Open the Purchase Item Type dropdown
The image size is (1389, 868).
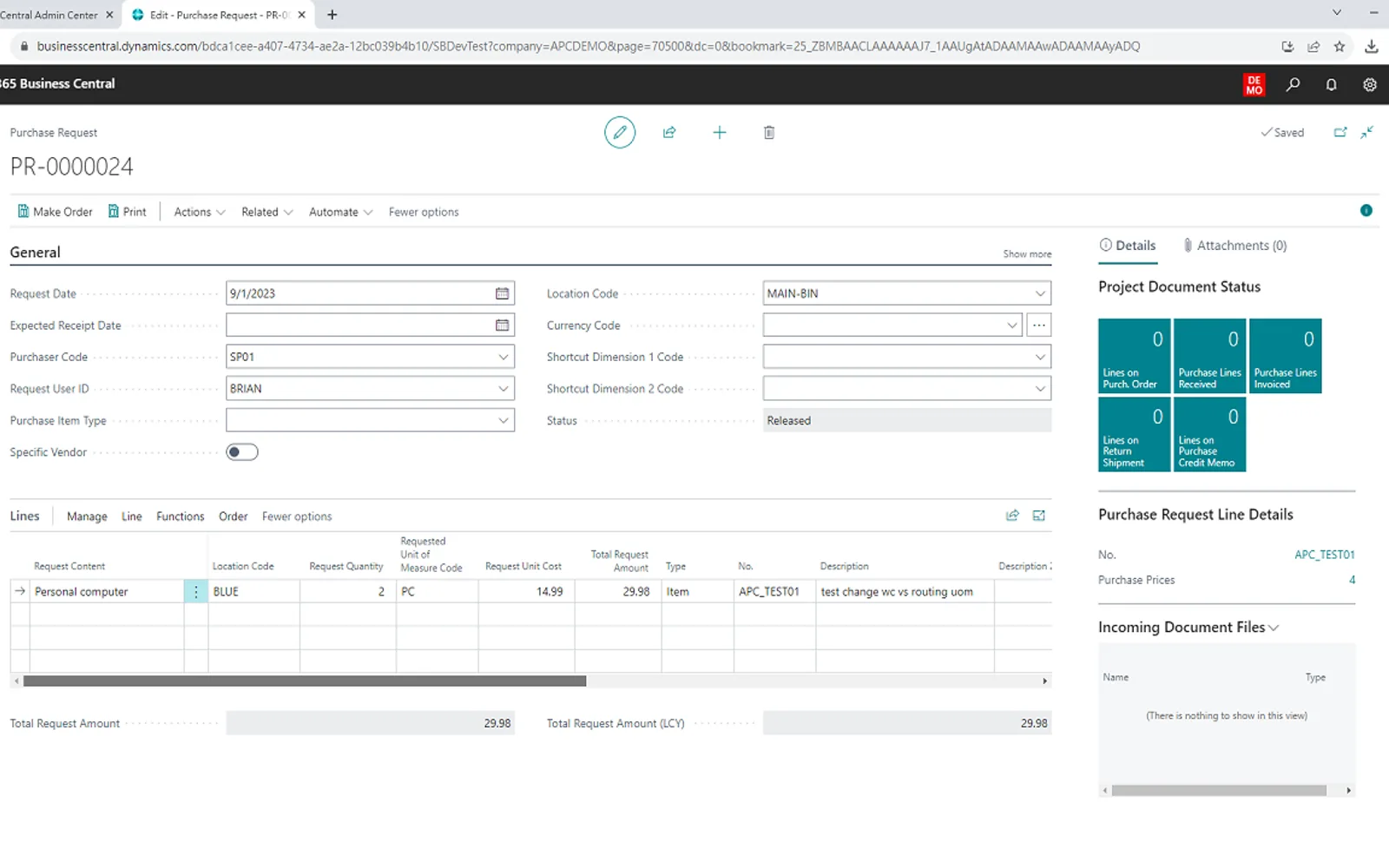click(503, 420)
